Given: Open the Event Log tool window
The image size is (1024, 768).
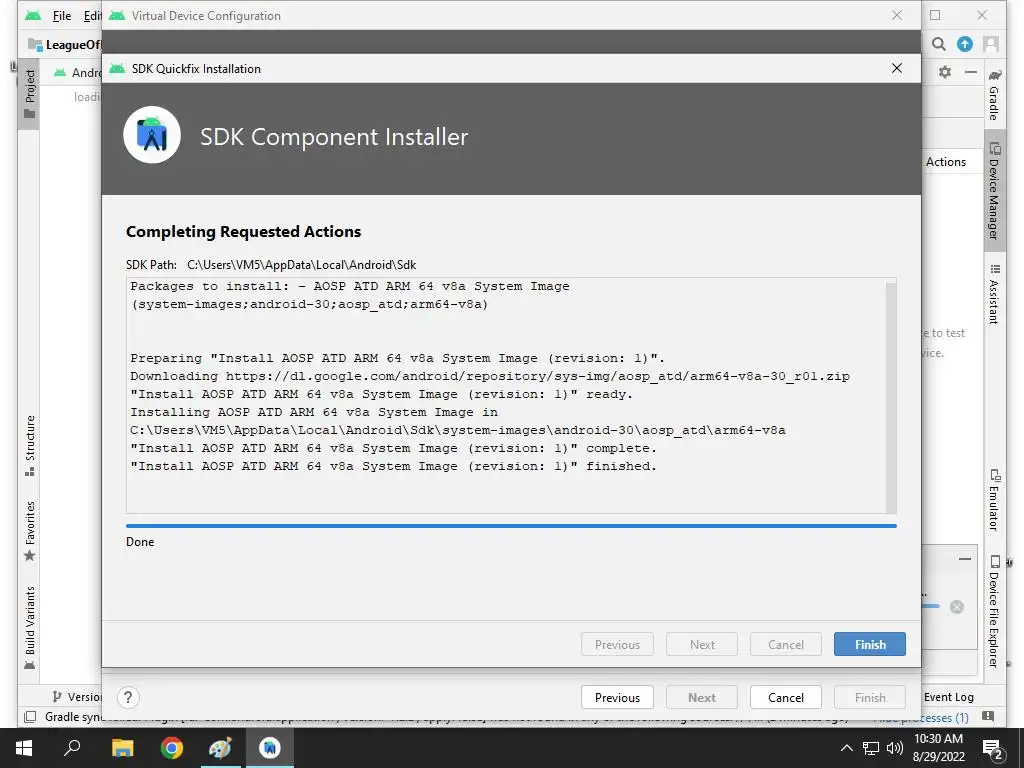Looking at the screenshot, I should [x=948, y=697].
